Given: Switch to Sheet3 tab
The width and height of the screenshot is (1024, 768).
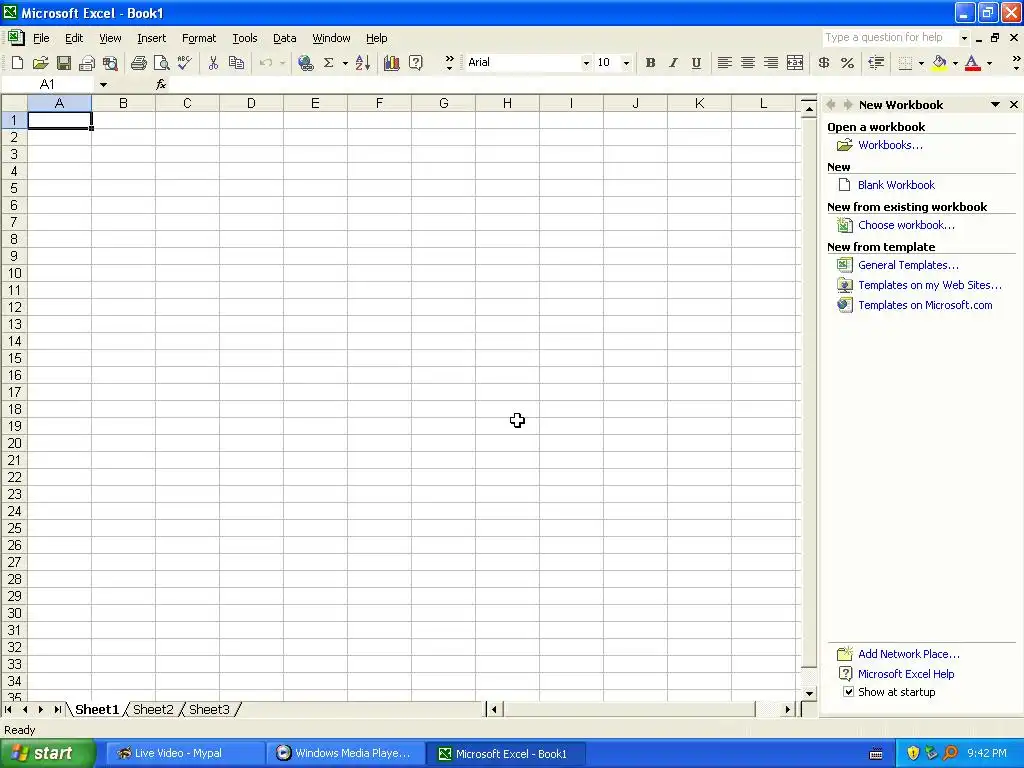Looking at the screenshot, I should tap(209, 709).
